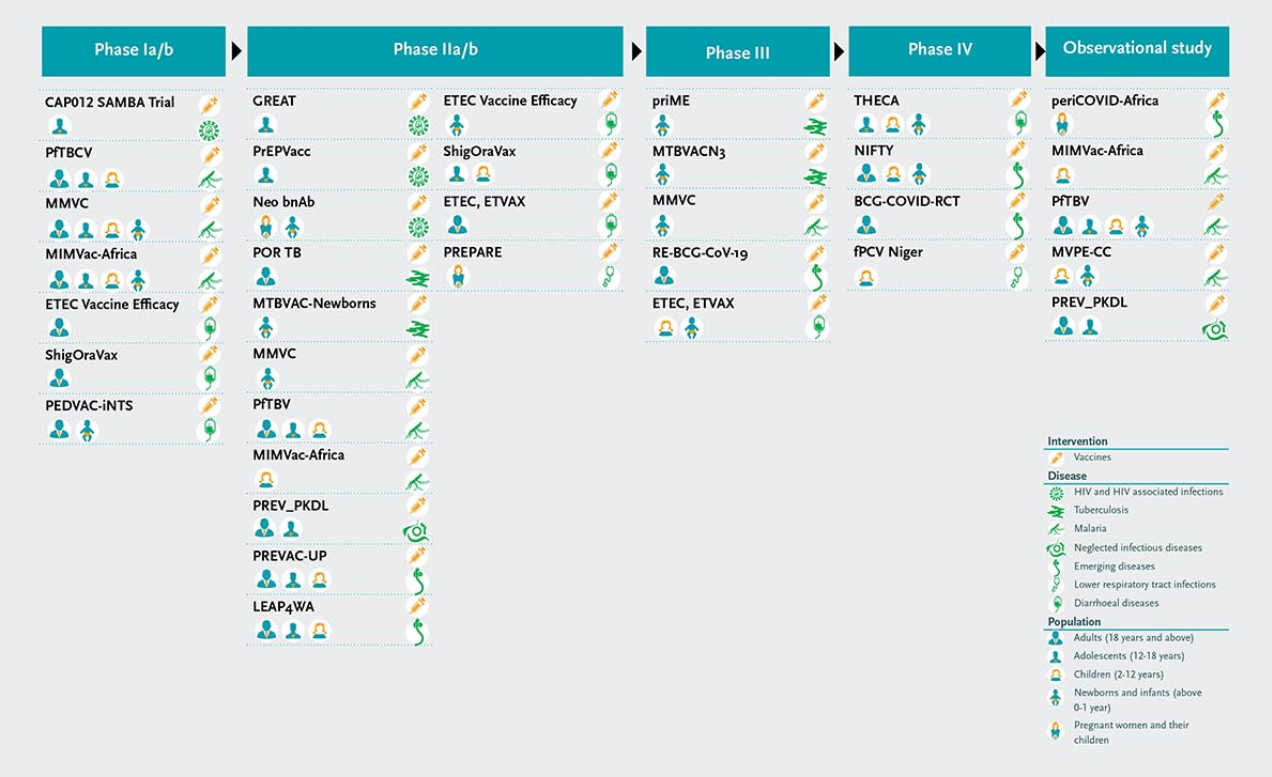Click the arrow between Phase Ia/b and IIa/b

[236, 51]
